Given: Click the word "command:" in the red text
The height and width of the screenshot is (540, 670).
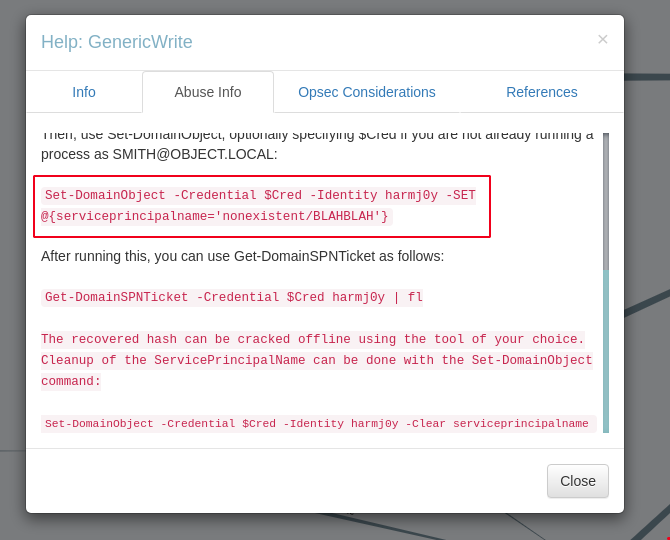Looking at the screenshot, I should click(71, 381).
